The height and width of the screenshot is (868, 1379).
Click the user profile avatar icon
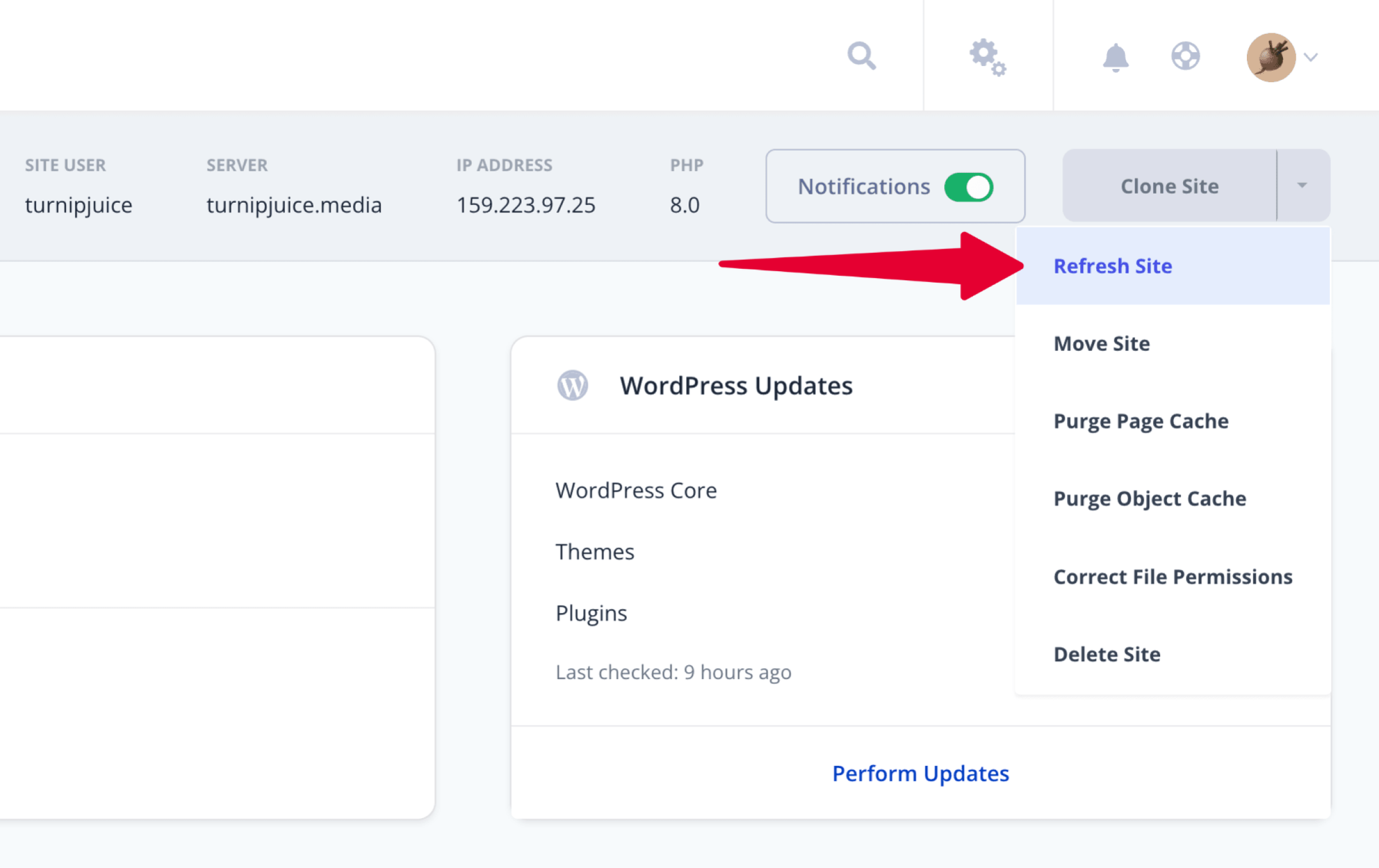point(1270,55)
